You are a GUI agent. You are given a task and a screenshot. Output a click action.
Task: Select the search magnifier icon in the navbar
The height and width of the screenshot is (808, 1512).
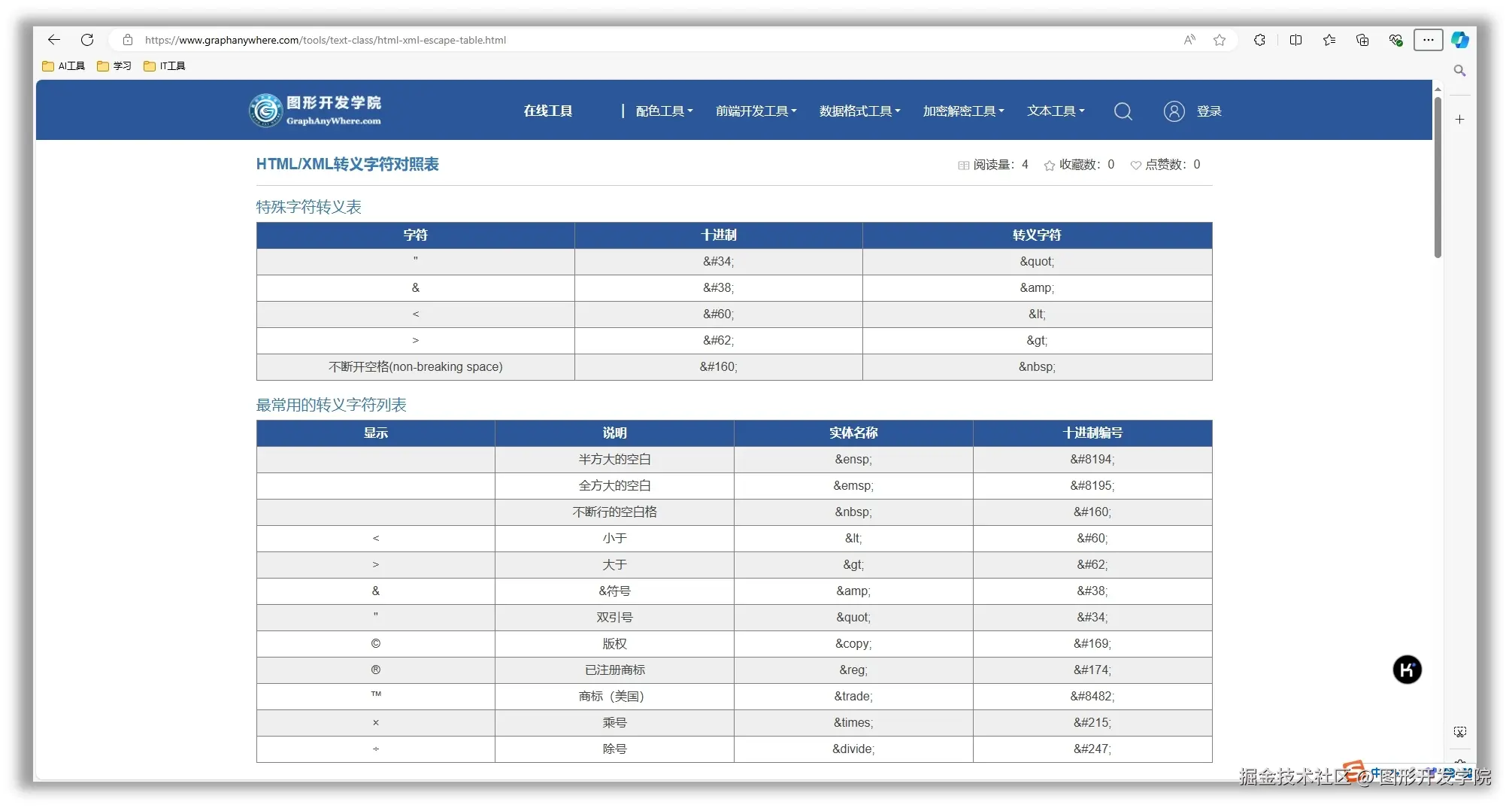[x=1123, y=111]
